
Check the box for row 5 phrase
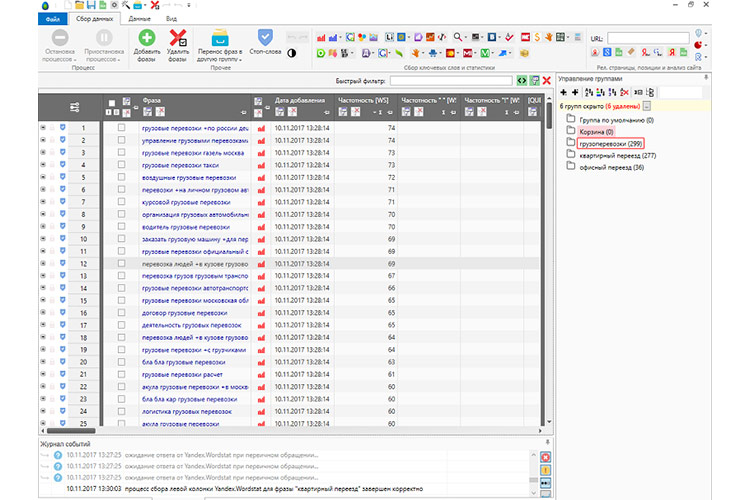click(121, 177)
